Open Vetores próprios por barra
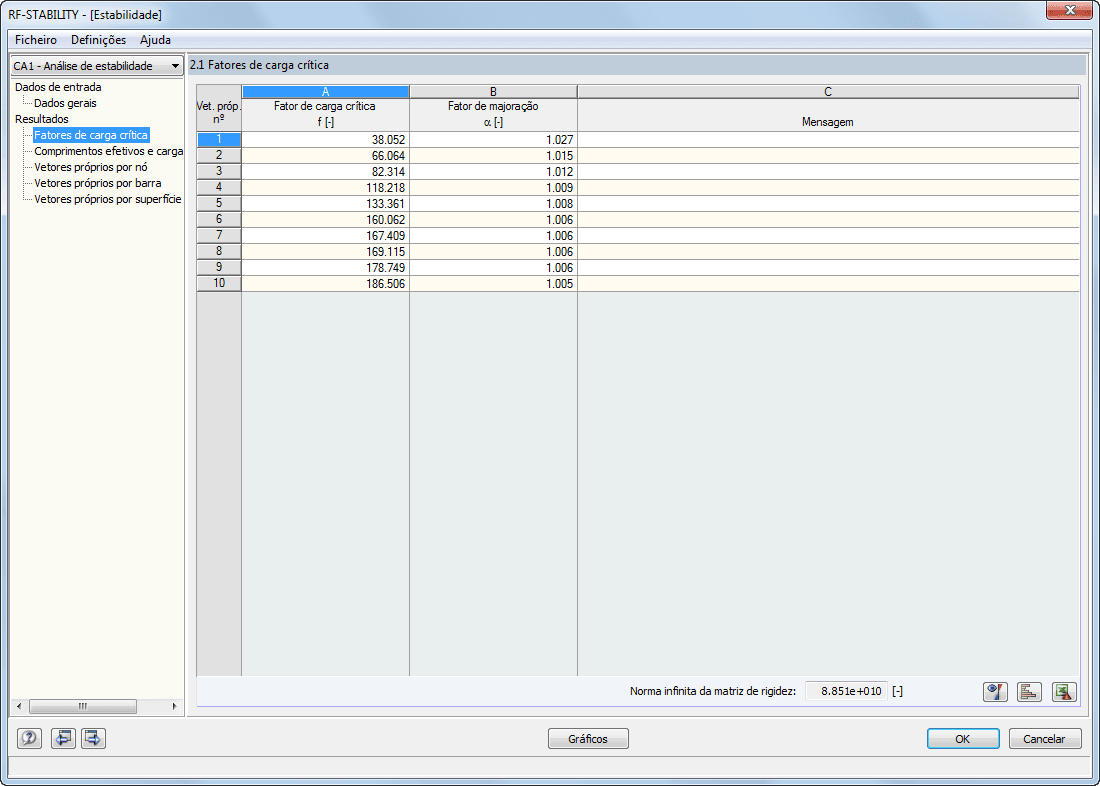This screenshot has height=786, width=1100. (x=98, y=183)
